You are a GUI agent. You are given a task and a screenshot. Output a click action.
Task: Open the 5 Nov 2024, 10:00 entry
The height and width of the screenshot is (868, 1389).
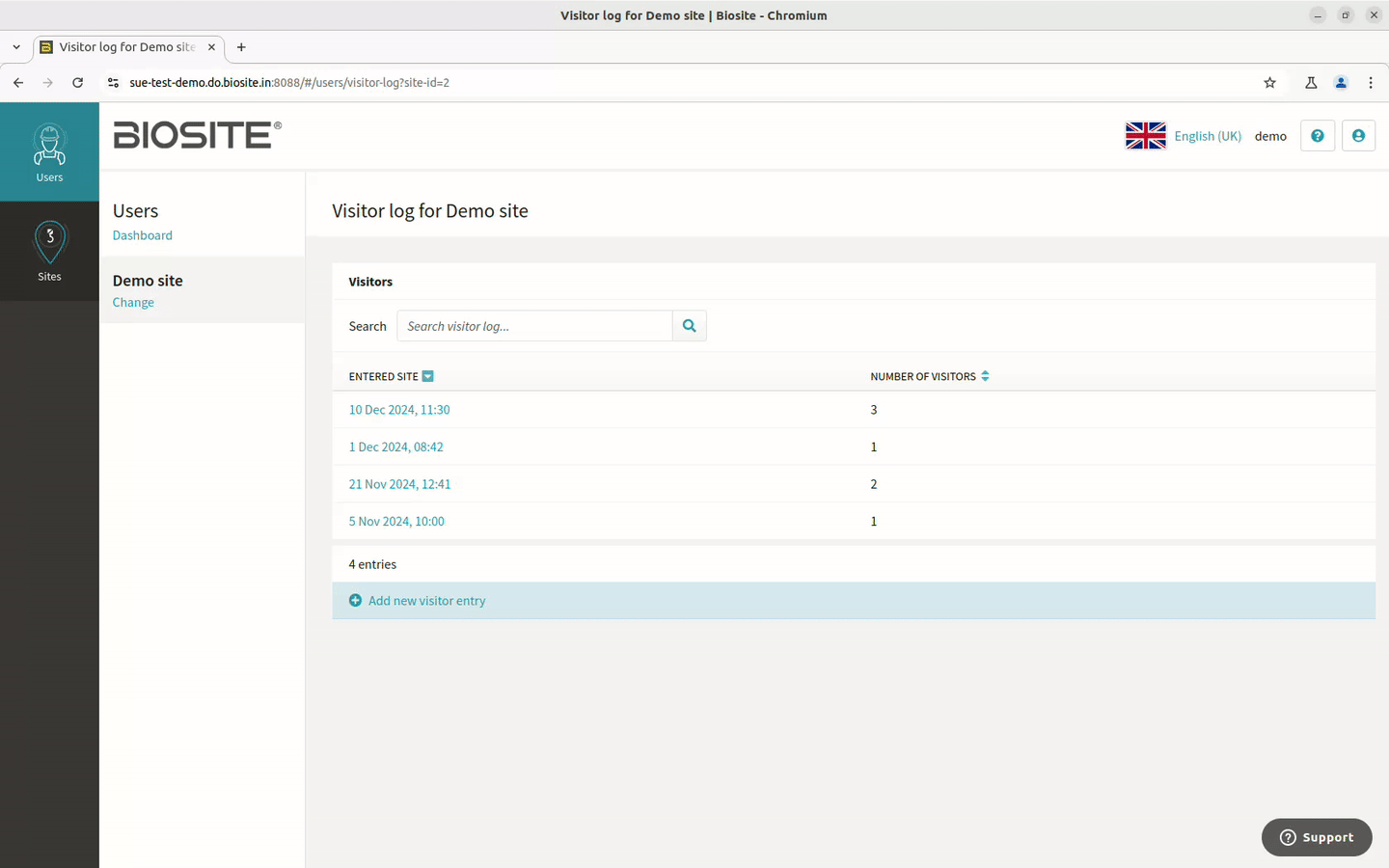coord(396,522)
